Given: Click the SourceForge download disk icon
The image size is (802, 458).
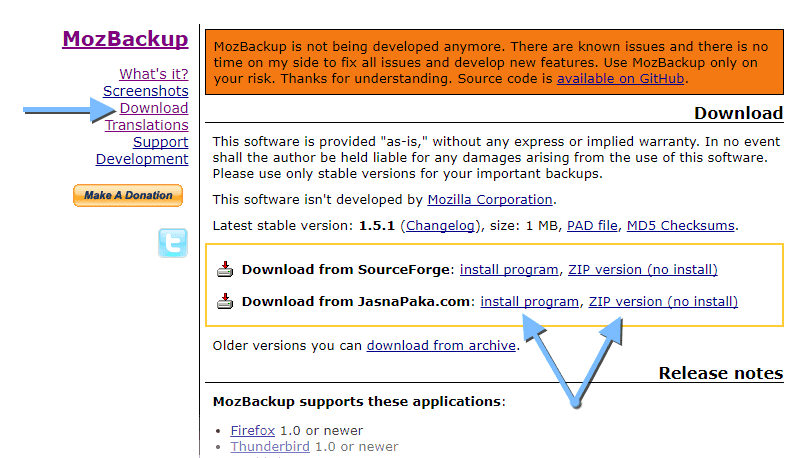Looking at the screenshot, I should pyautogui.click(x=225, y=269).
